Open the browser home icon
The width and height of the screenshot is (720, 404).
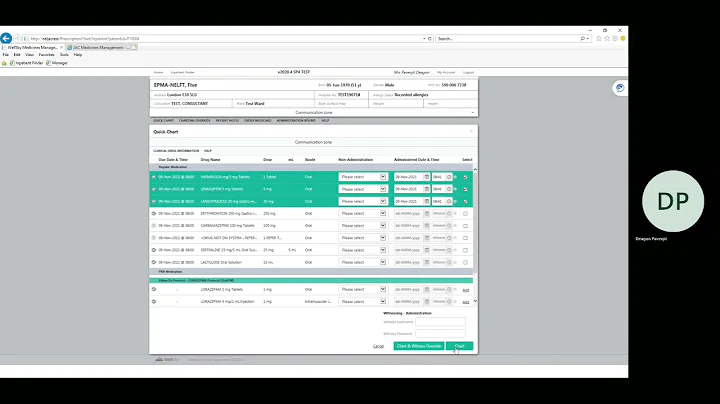tap(599, 39)
